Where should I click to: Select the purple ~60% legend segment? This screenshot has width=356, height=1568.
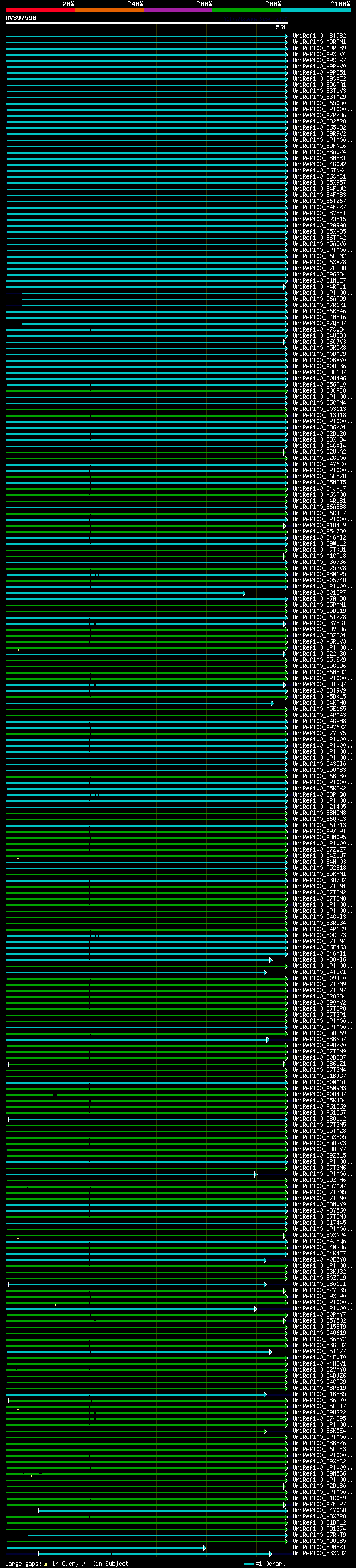tap(179, 10)
